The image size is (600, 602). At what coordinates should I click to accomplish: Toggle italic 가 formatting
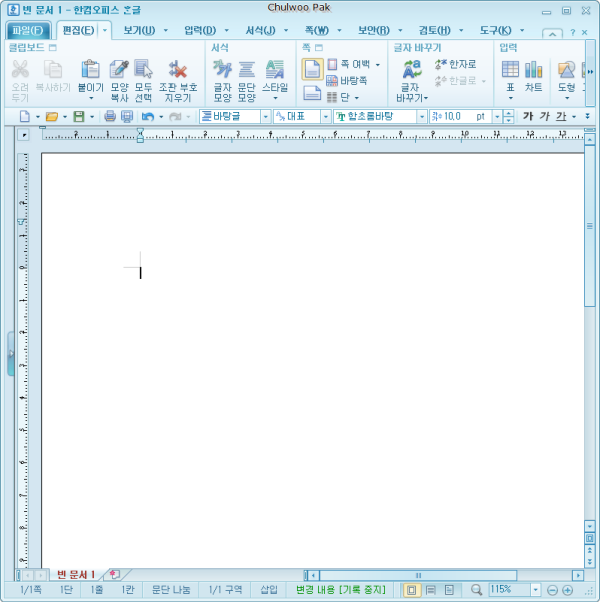tap(544, 116)
